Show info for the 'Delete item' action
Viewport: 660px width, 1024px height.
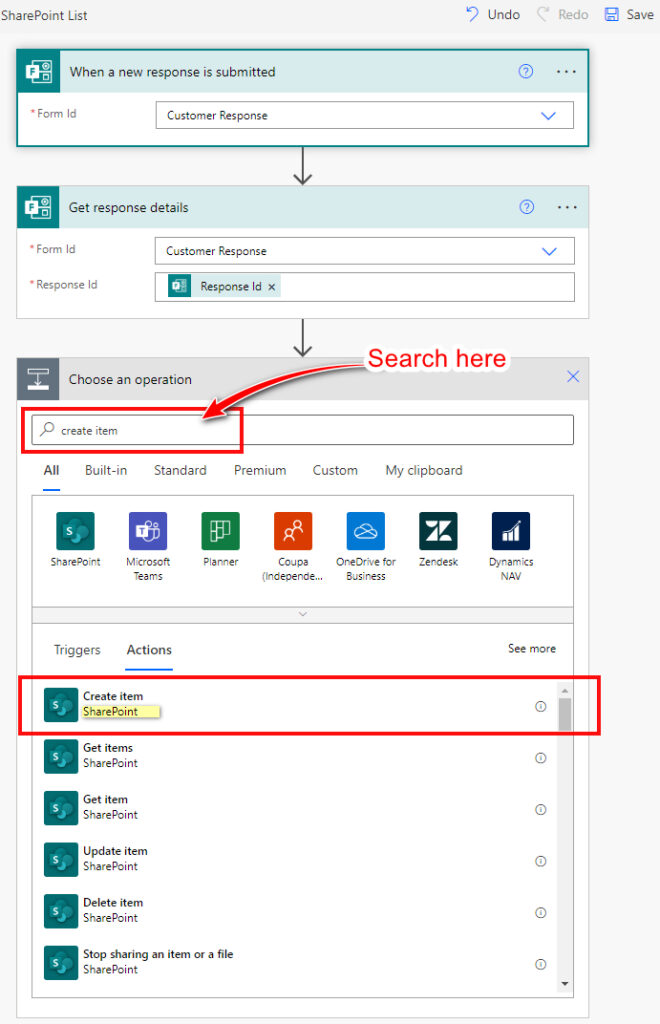pyautogui.click(x=541, y=913)
